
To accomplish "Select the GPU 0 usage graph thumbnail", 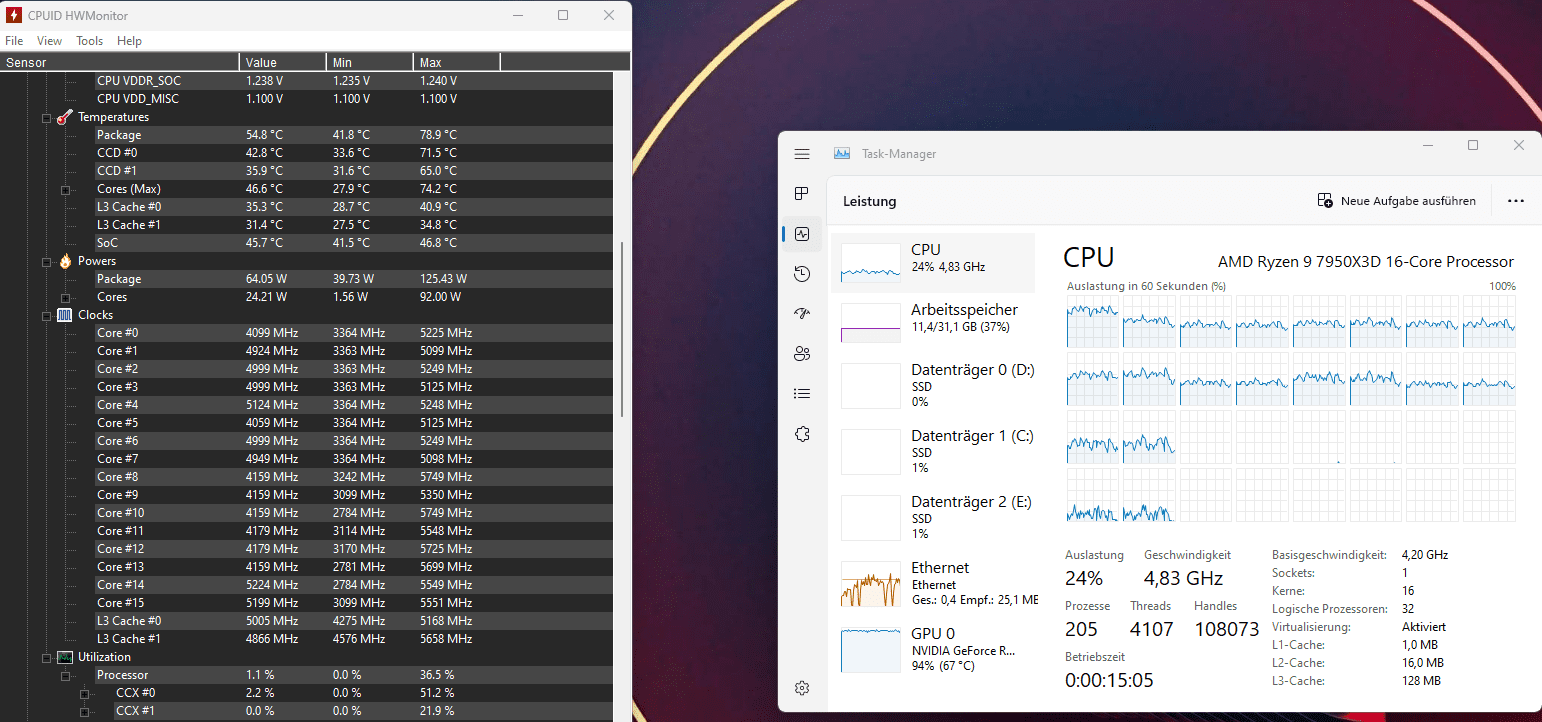I will coord(871,650).
